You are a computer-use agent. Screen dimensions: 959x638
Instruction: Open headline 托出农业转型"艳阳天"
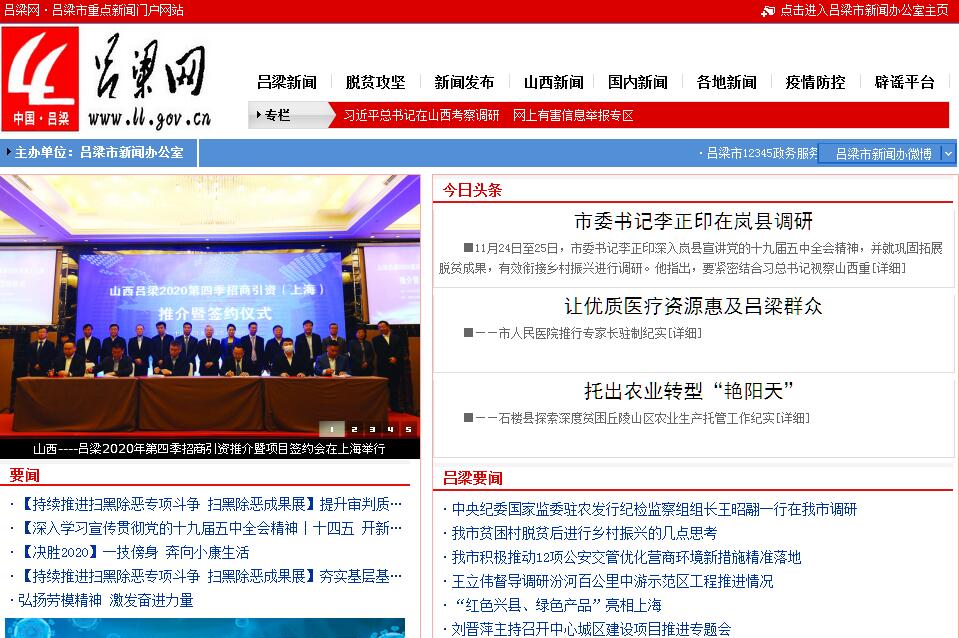[x=689, y=391]
